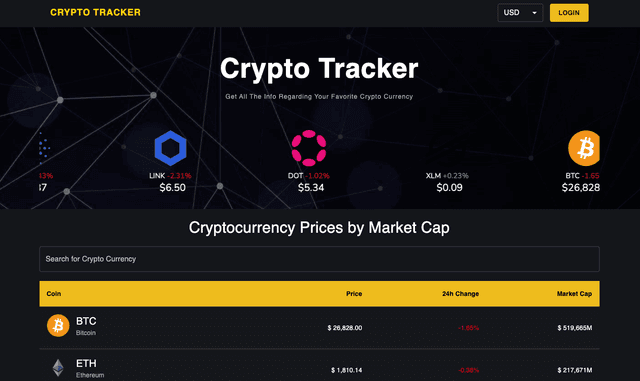This screenshot has width=640, height=381.
Task: Click the CRYPTO TRACKER logo link
Action: pyautogui.click(x=95, y=13)
